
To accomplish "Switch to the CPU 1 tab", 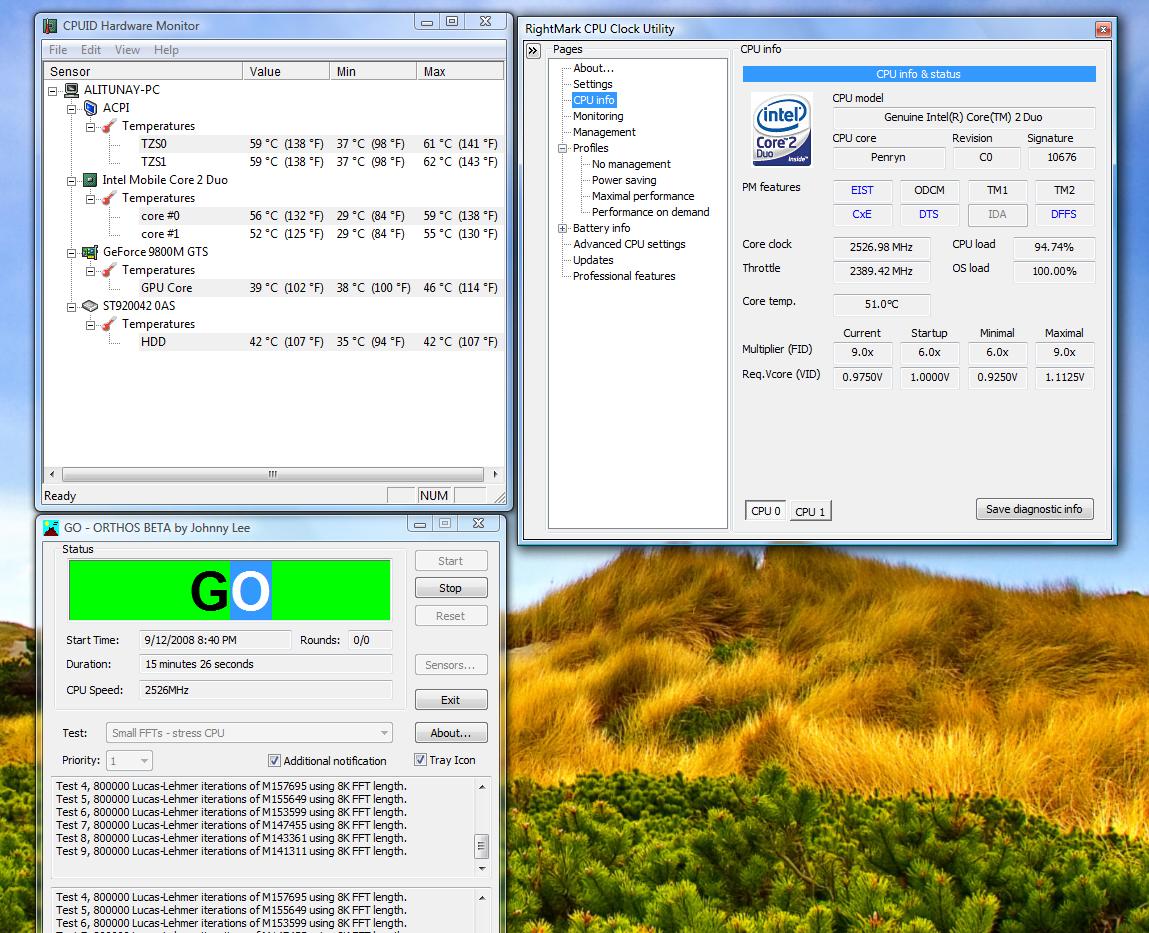I will (810, 512).
